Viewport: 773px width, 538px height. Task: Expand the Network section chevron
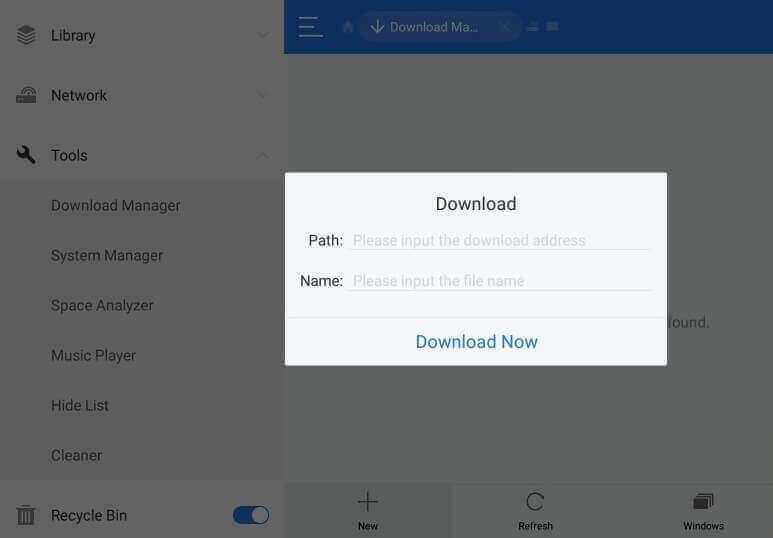(x=263, y=95)
